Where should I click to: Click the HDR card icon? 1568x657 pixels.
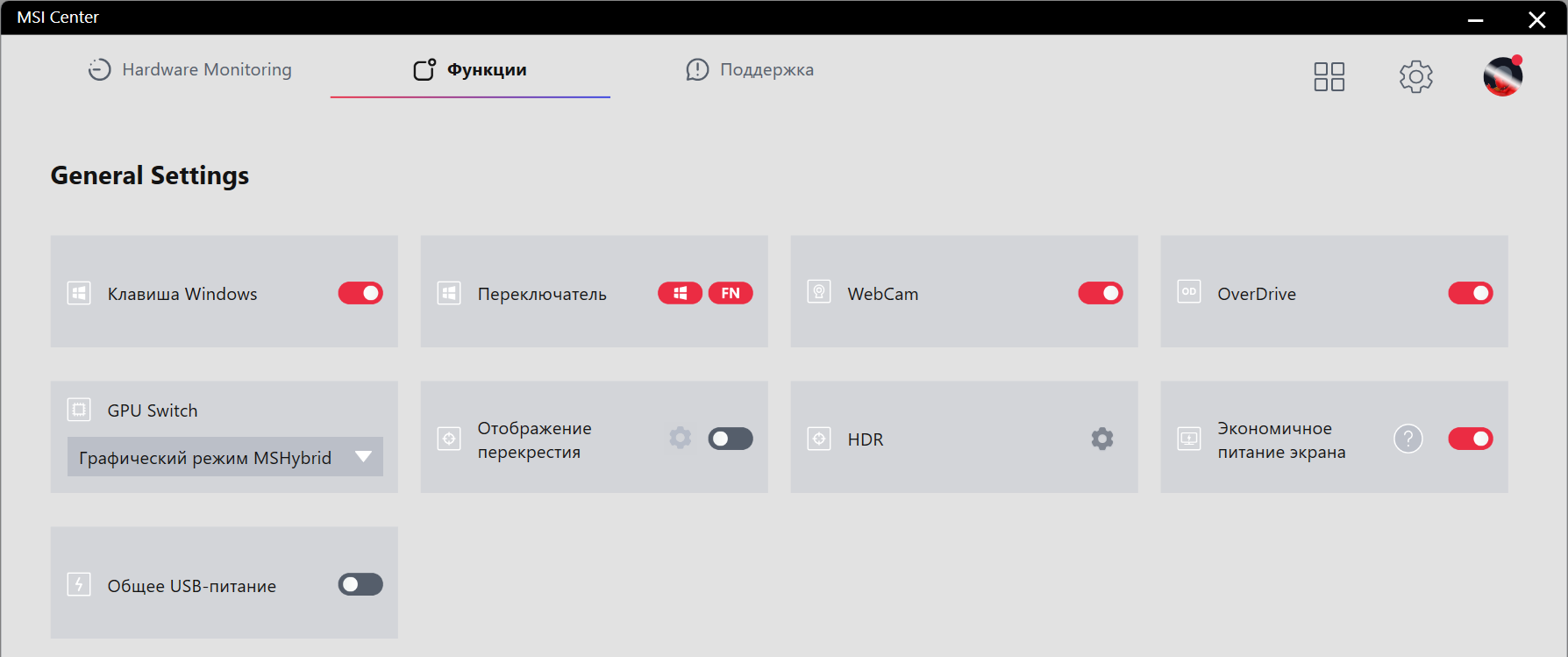[x=819, y=439]
